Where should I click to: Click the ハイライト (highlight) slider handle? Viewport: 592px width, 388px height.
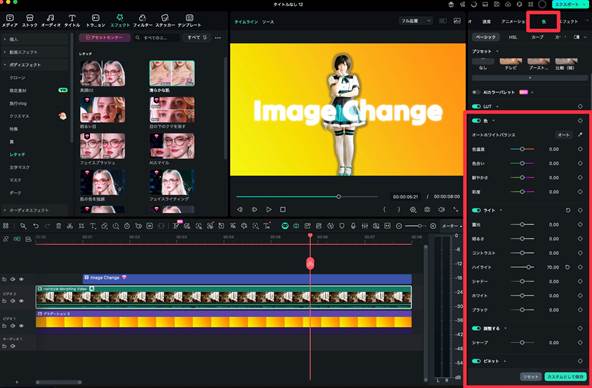point(529,267)
